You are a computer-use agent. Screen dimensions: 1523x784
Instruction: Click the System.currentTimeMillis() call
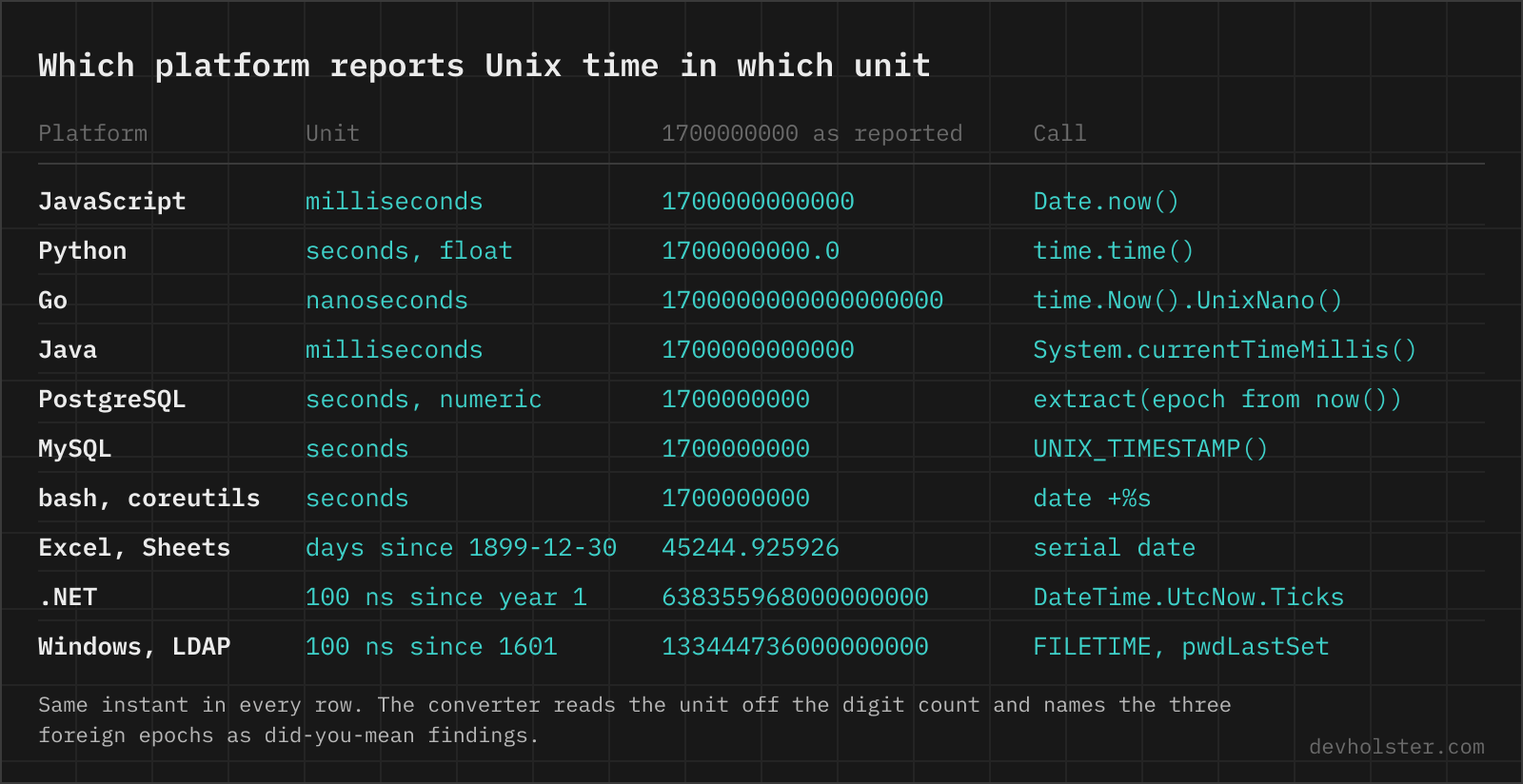1225,350
